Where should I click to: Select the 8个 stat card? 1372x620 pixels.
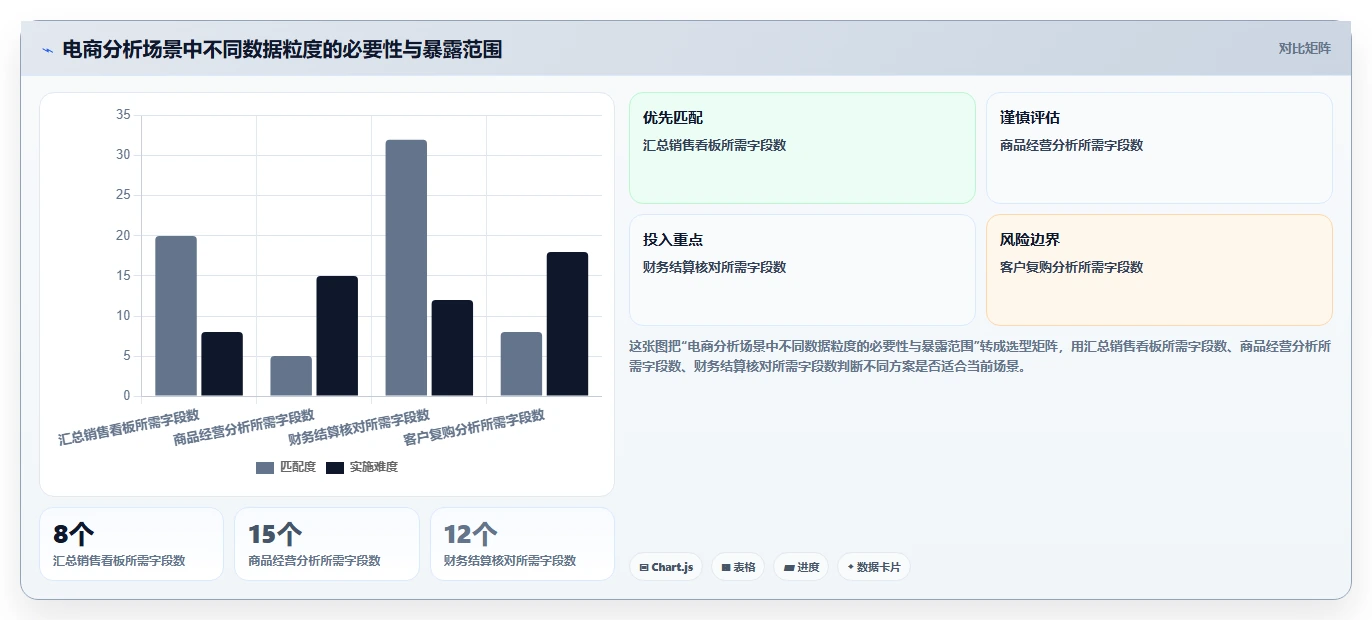(131, 544)
